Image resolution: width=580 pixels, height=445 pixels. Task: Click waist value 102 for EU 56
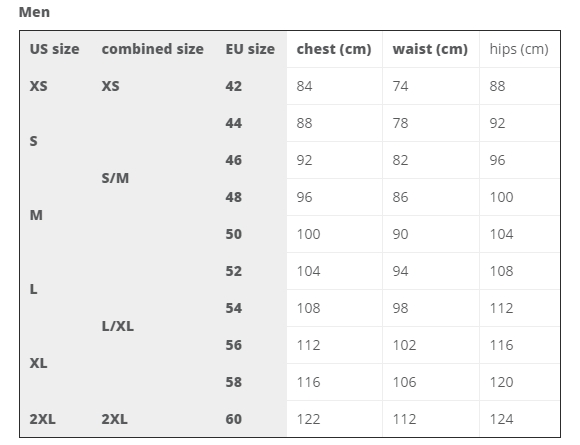[431, 345]
